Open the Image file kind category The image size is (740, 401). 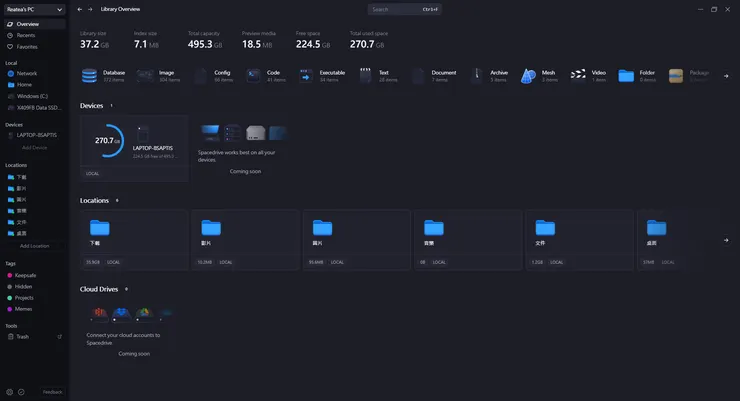point(158,75)
